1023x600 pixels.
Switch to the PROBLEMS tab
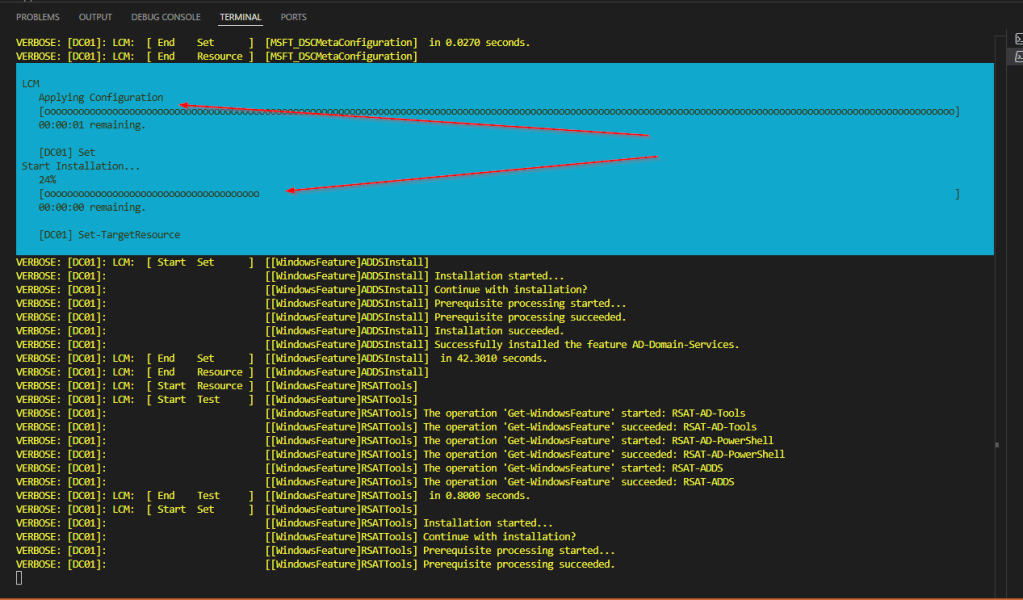pos(37,17)
